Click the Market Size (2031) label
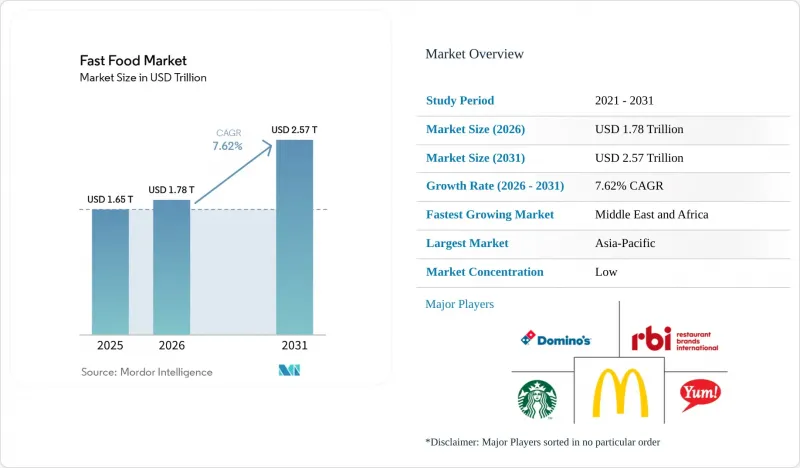The height and width of the screenshot is (468, 800). [475, 158]
